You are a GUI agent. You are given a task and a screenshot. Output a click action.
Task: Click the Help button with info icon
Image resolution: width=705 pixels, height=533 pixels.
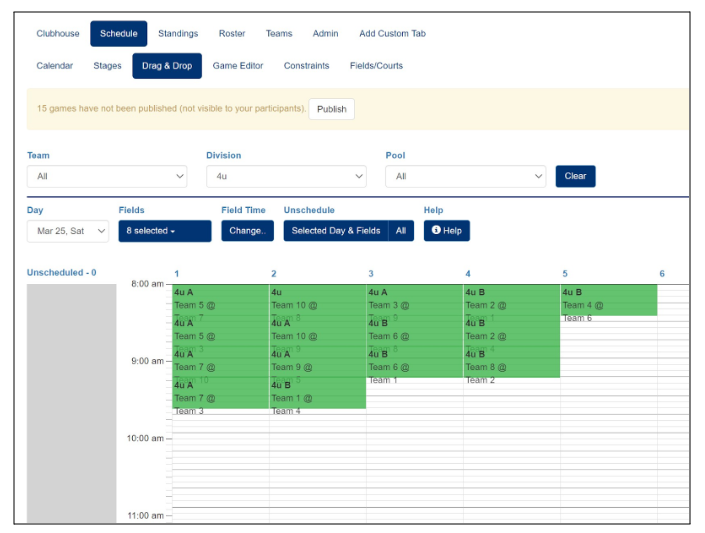pyautogui.click(x=446, y=230)
